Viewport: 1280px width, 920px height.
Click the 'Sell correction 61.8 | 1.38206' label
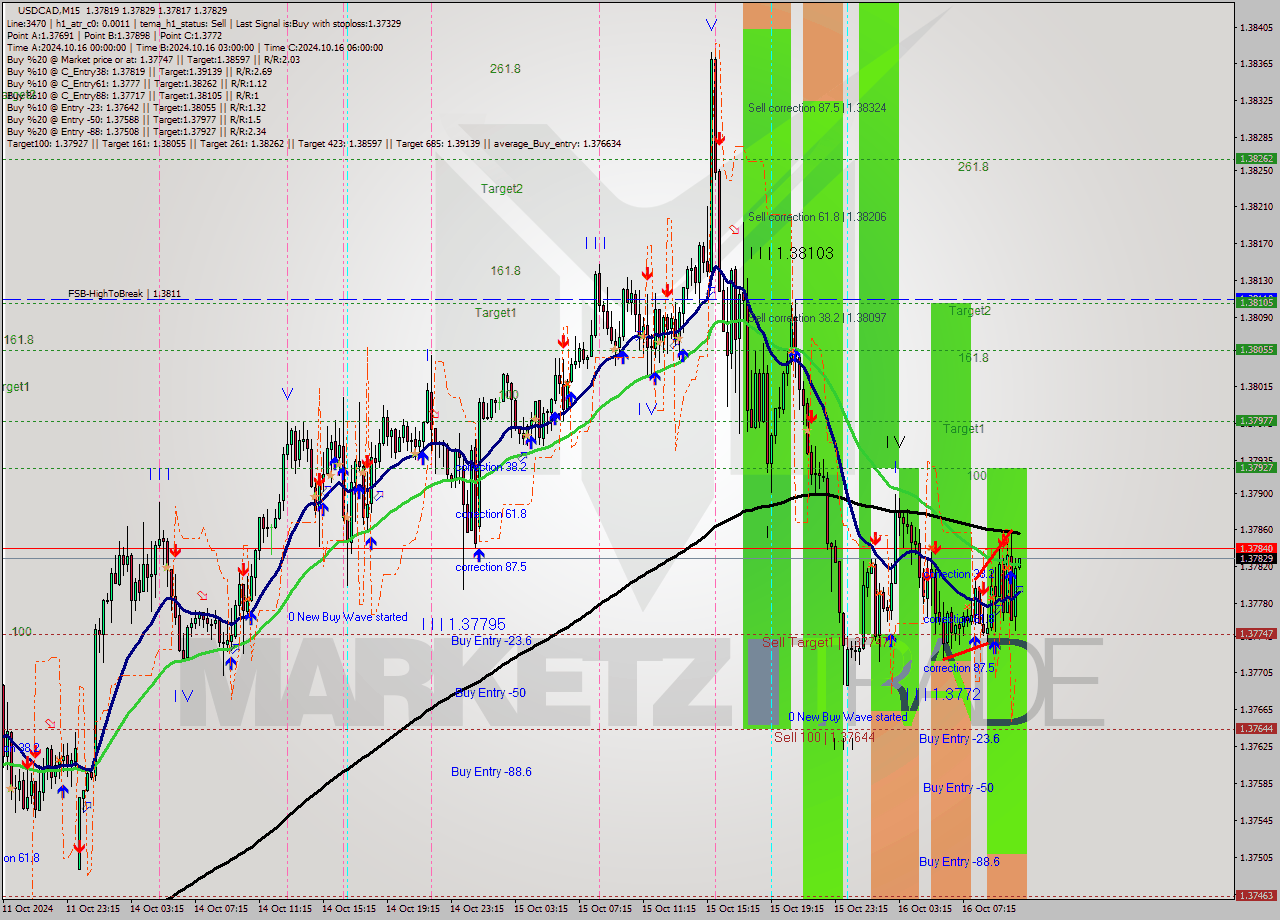(x=817, y=216)
